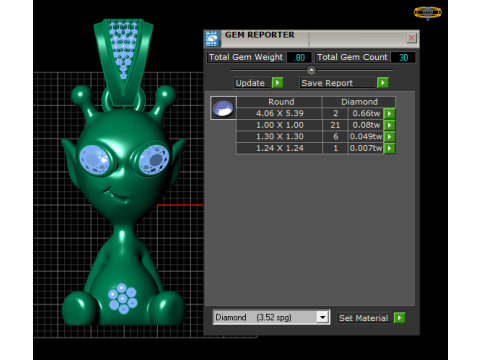Select the 4.06 X 5.39 size cell
Screen dimensions: 480x360
(x=279, y=113)
